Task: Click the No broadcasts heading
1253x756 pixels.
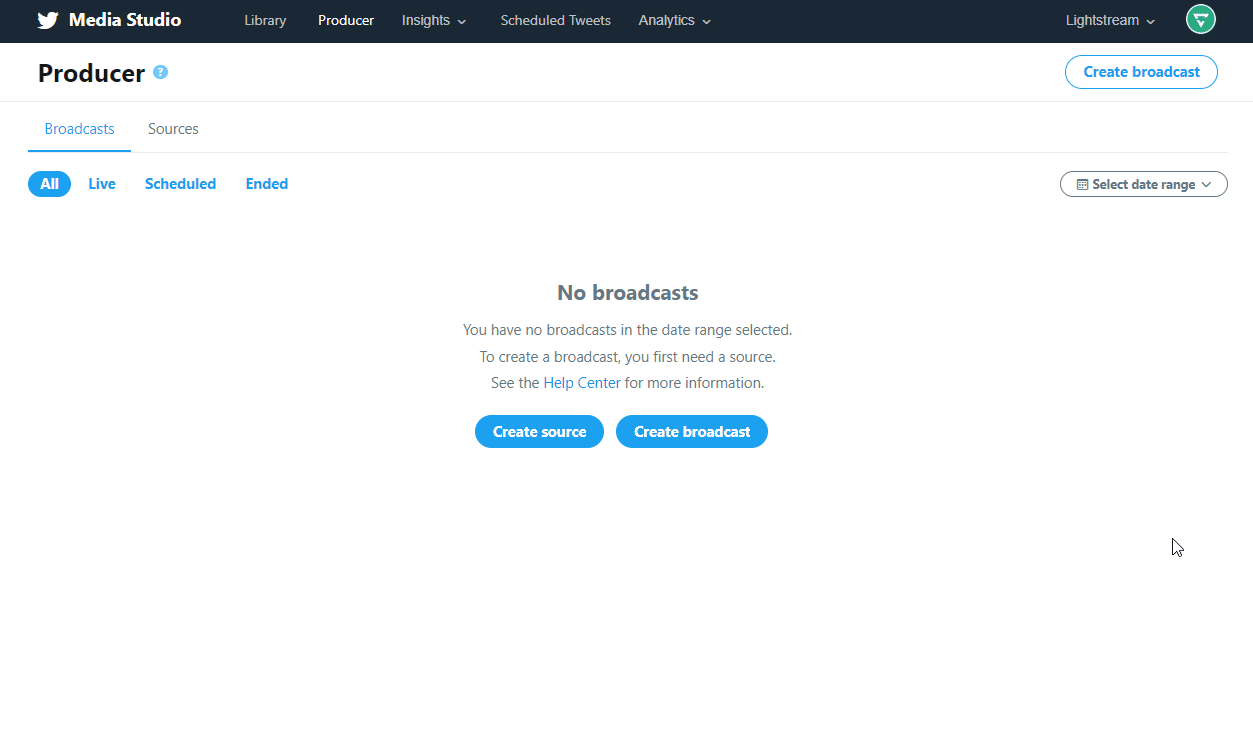Action: point(627,293)
